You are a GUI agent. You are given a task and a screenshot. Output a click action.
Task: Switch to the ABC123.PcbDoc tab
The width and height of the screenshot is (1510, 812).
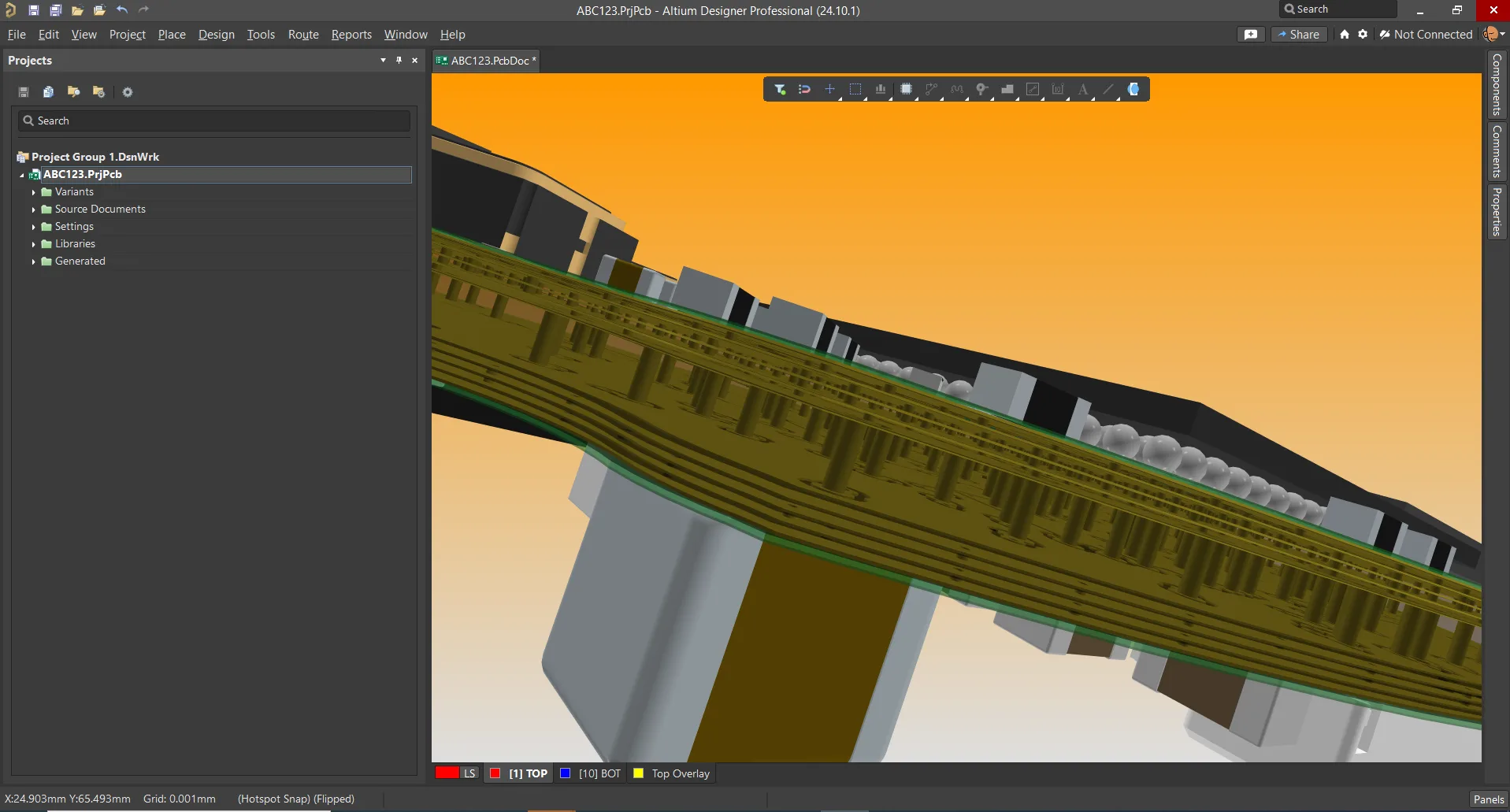click(486, 61)
